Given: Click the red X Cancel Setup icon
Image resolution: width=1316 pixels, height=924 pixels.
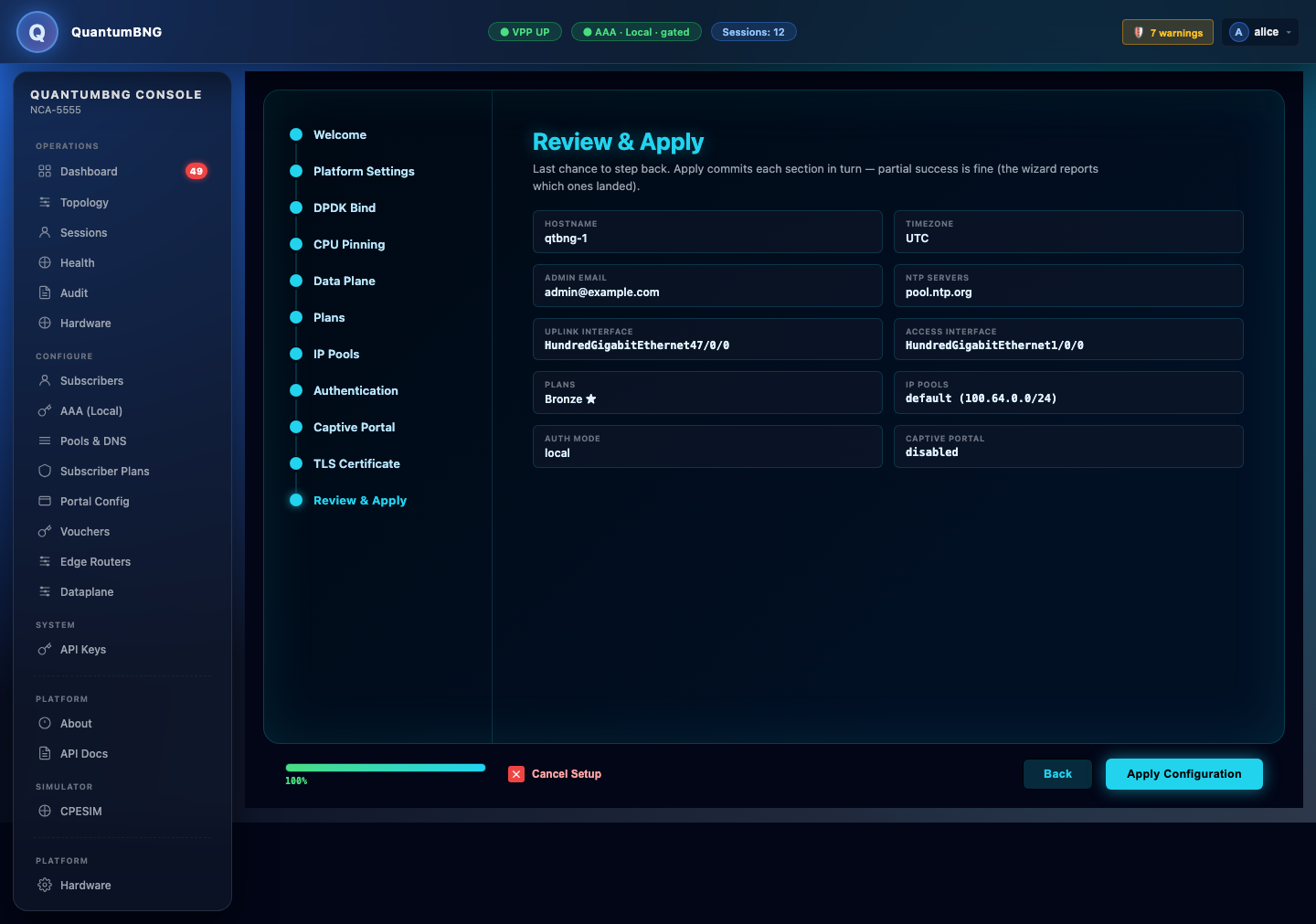Looking at the screenshot, I should pos(516,774).
